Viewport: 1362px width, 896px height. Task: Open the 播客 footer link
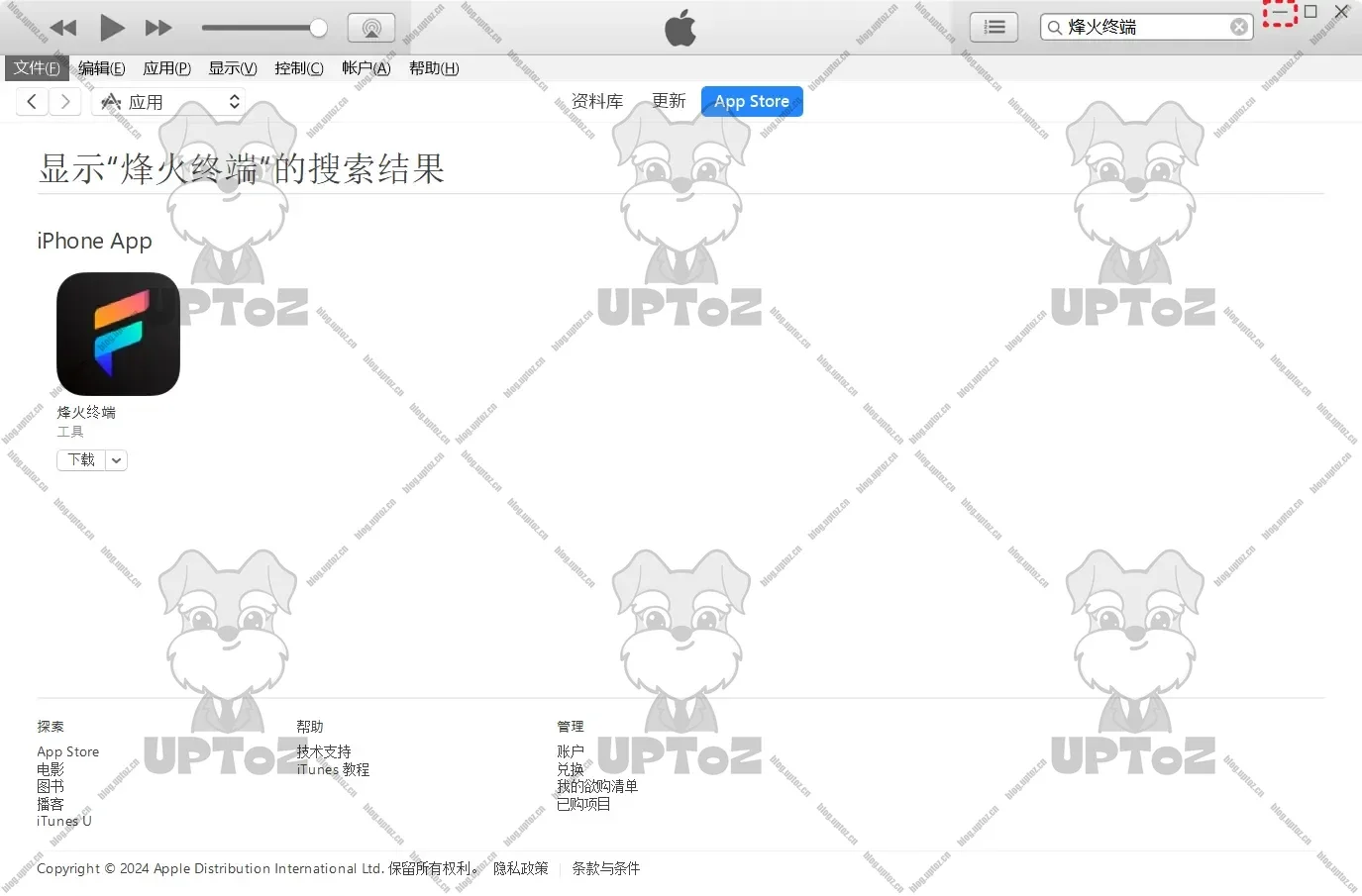(x=51, y=804)
